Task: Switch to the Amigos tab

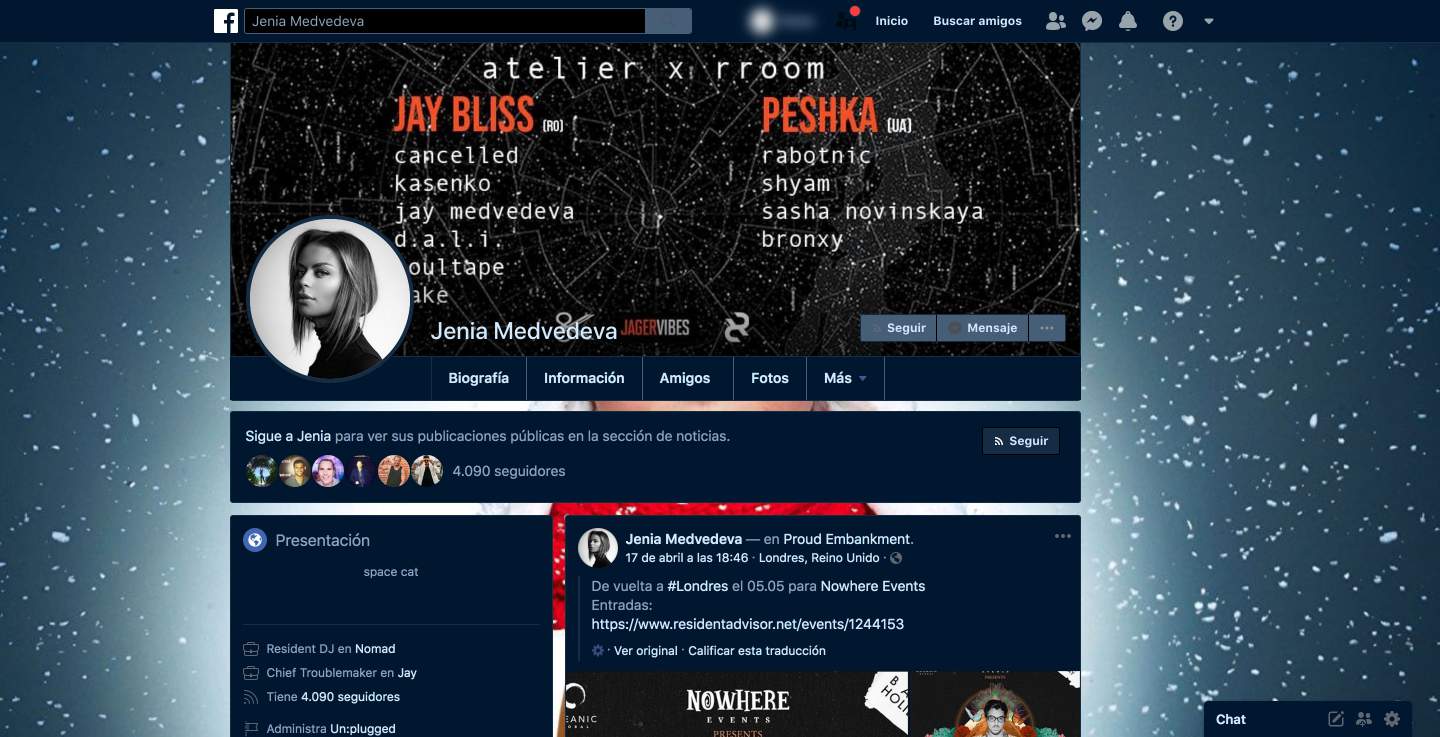Action: tap(685, 378)
